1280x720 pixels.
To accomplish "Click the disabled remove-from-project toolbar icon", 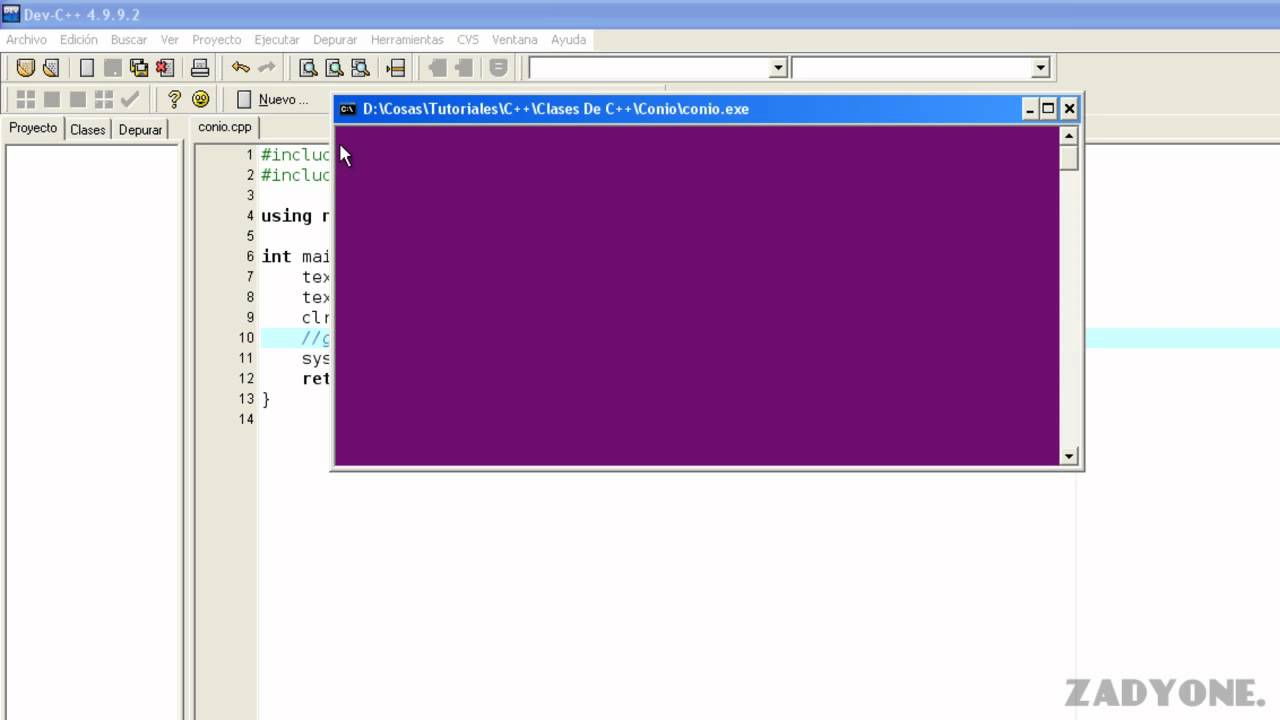I will [463, 68].
